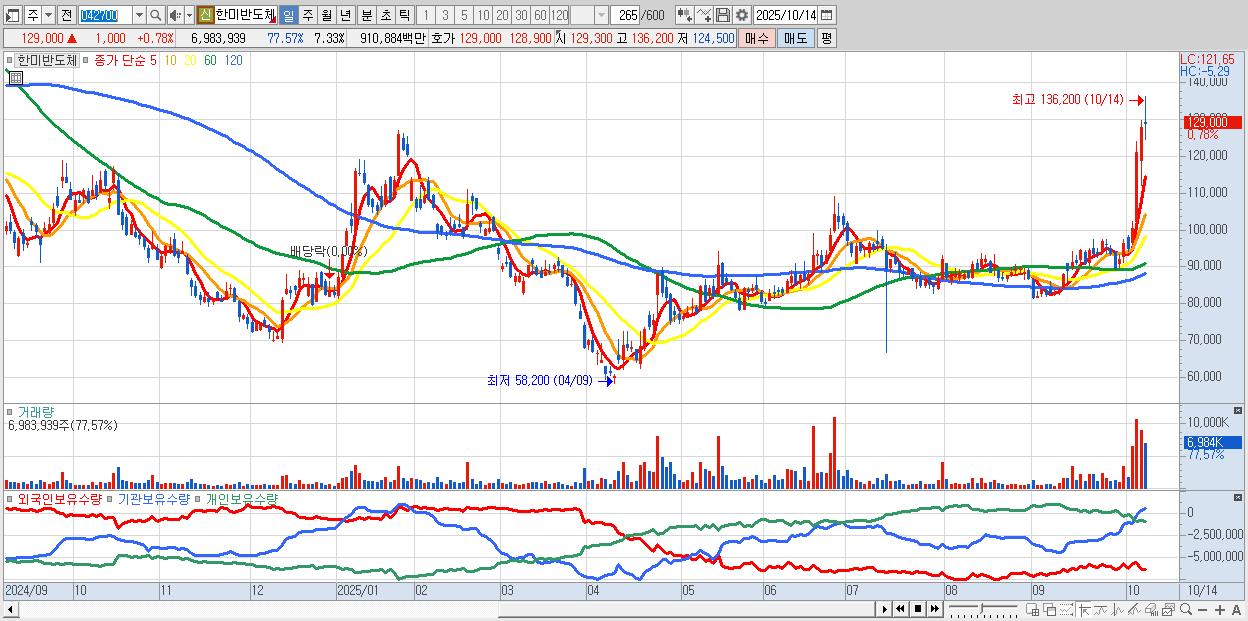Click the overlapping windows icon in bottom toolbar
This screenshot has width=1248, height=621.
[1050, 610]
